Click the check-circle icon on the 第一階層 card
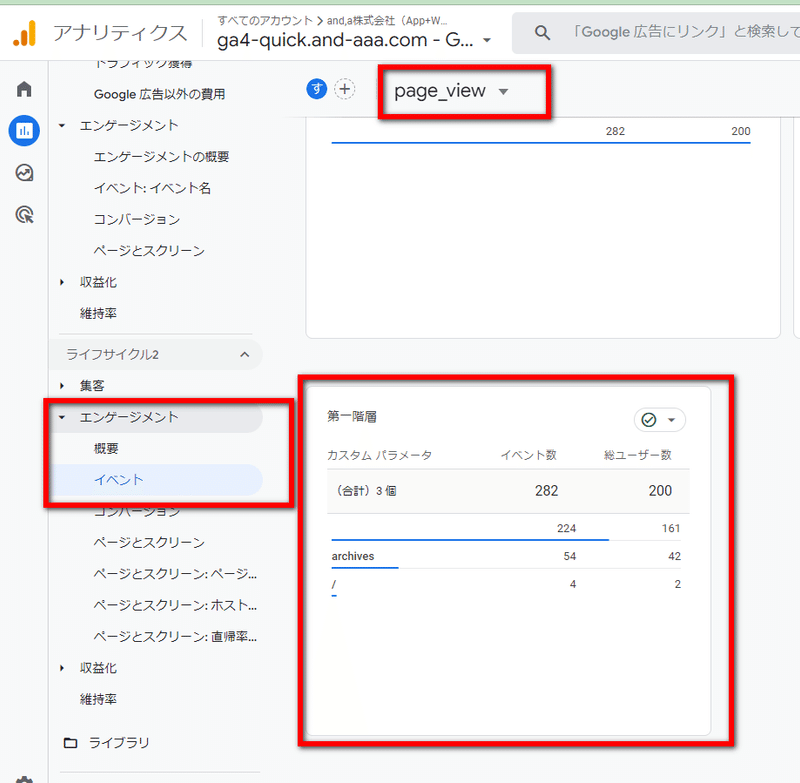The height and width of the screenshot is (783, 800). (x=648, y=420)
